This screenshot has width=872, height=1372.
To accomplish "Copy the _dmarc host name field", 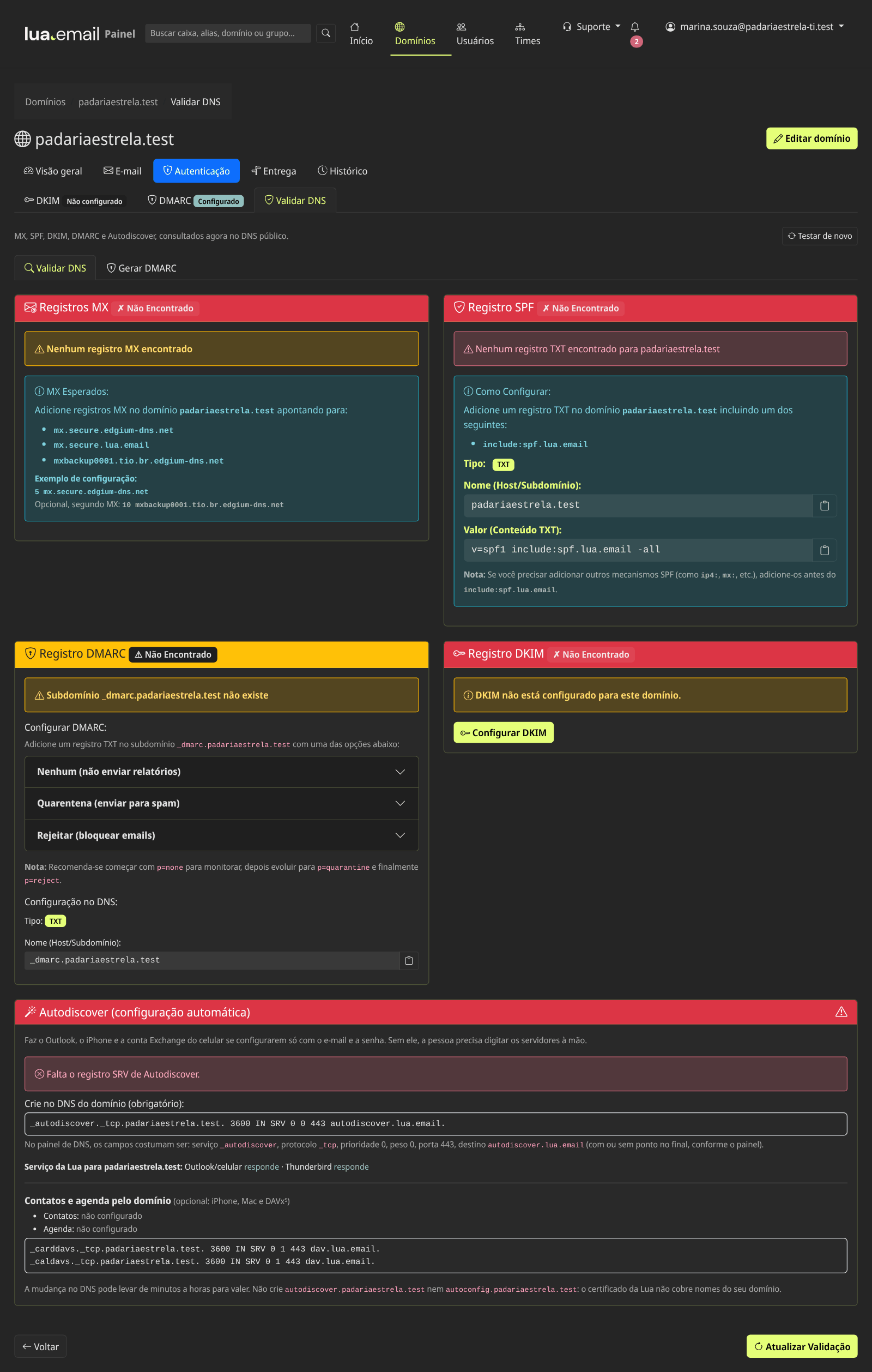I will pyautogui.click(x=409, y=960).
